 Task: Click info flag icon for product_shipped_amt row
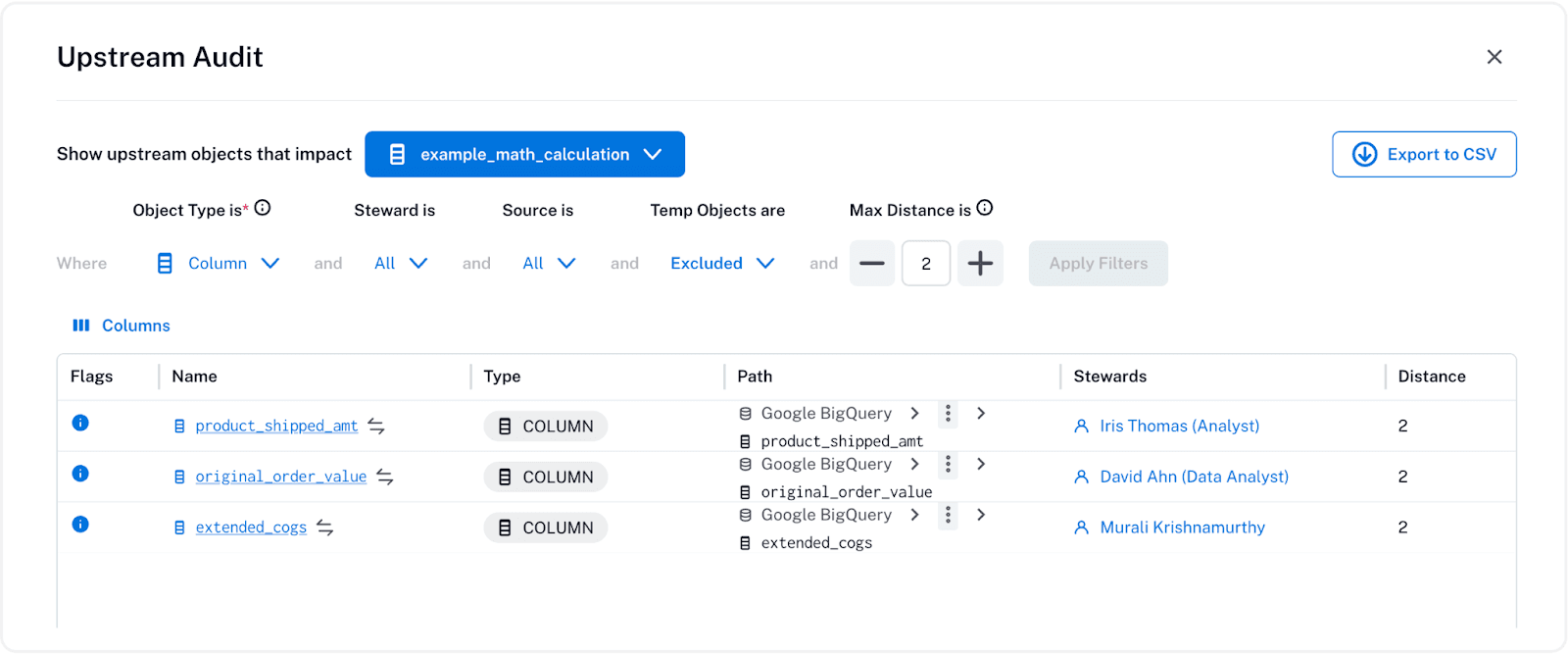click(x=80, y=423)
